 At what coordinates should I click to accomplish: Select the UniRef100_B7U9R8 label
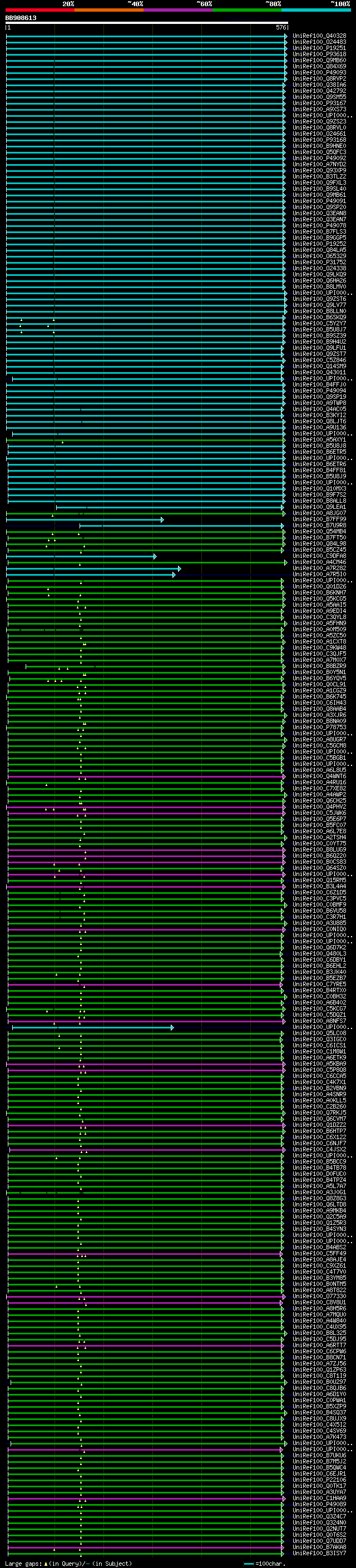click(x=319, y=525)
